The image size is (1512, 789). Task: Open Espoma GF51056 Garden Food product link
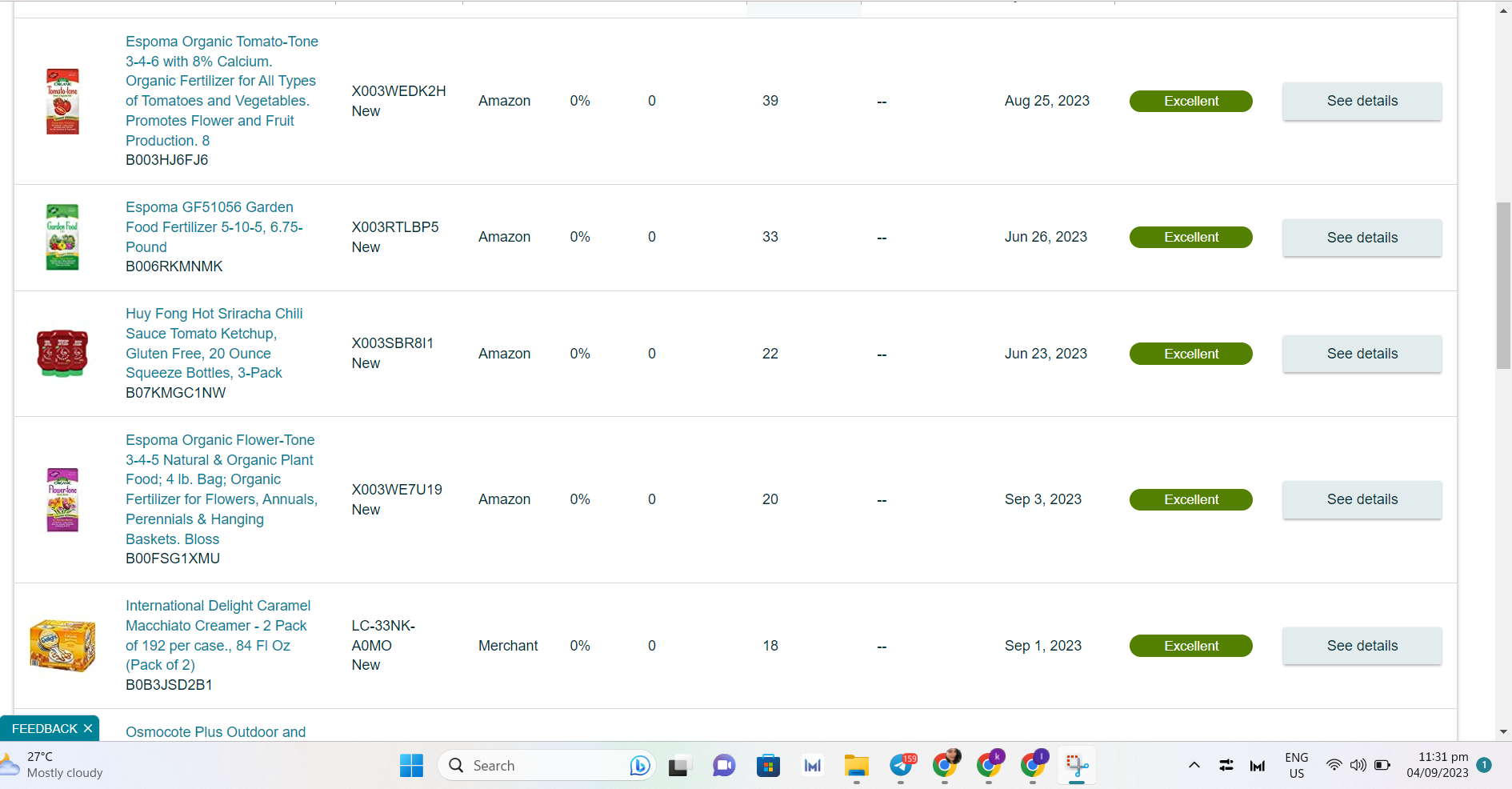point(214,227)
